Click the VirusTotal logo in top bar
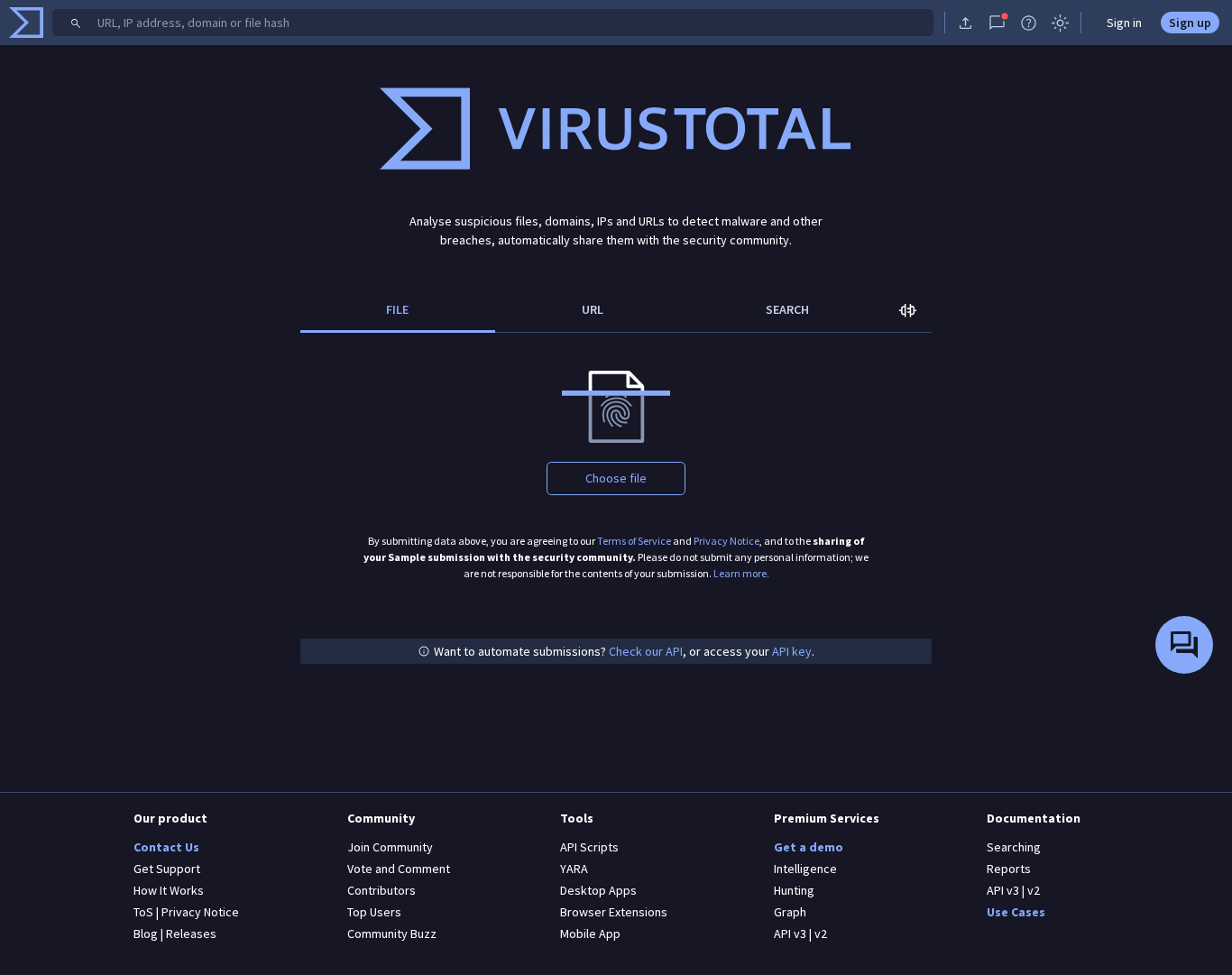The image size is (1232, 975). tap(26, 23)
